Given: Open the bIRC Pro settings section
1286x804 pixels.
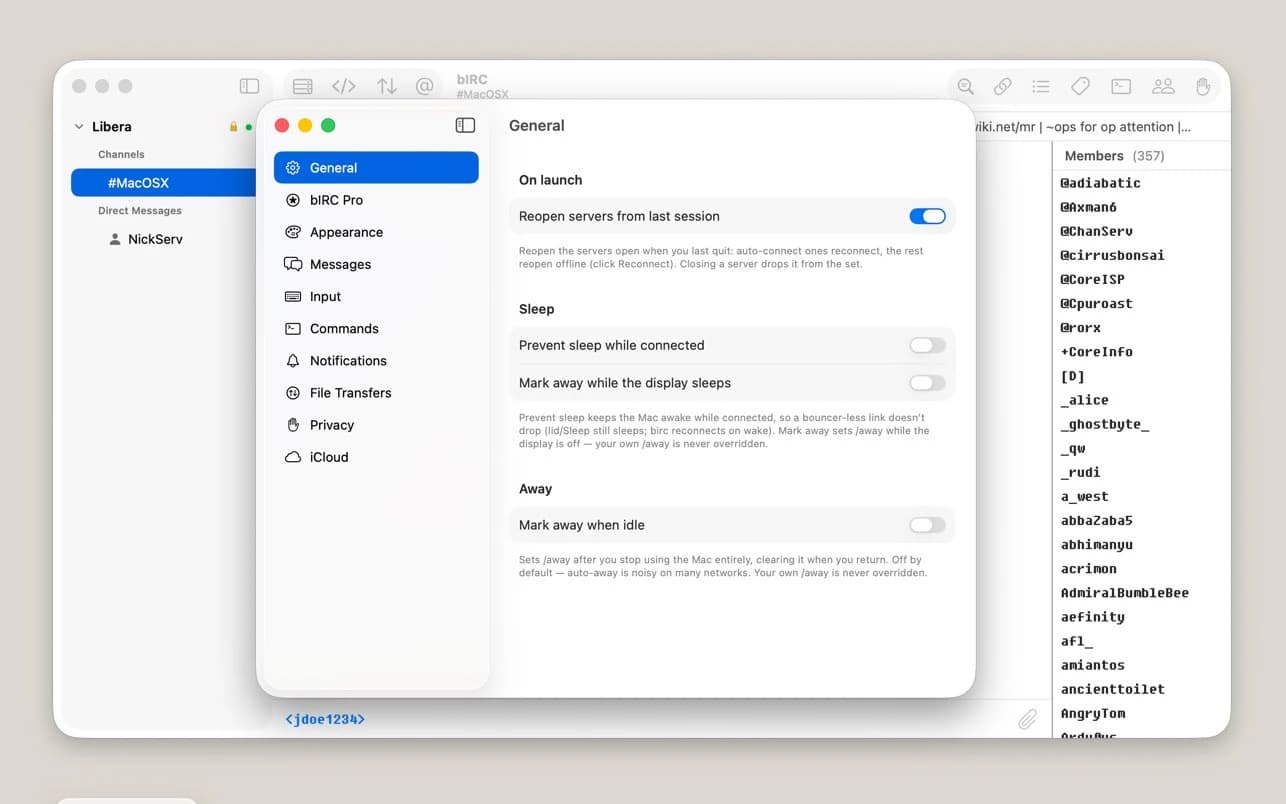Looking at the screenshot, I should [376, 200].
